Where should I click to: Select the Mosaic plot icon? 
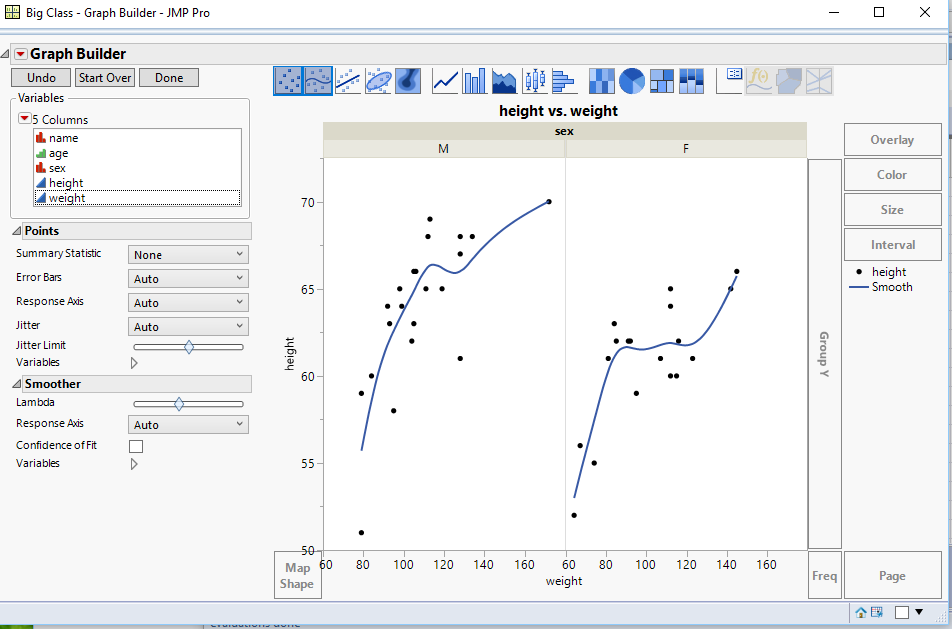click(691, 81)
